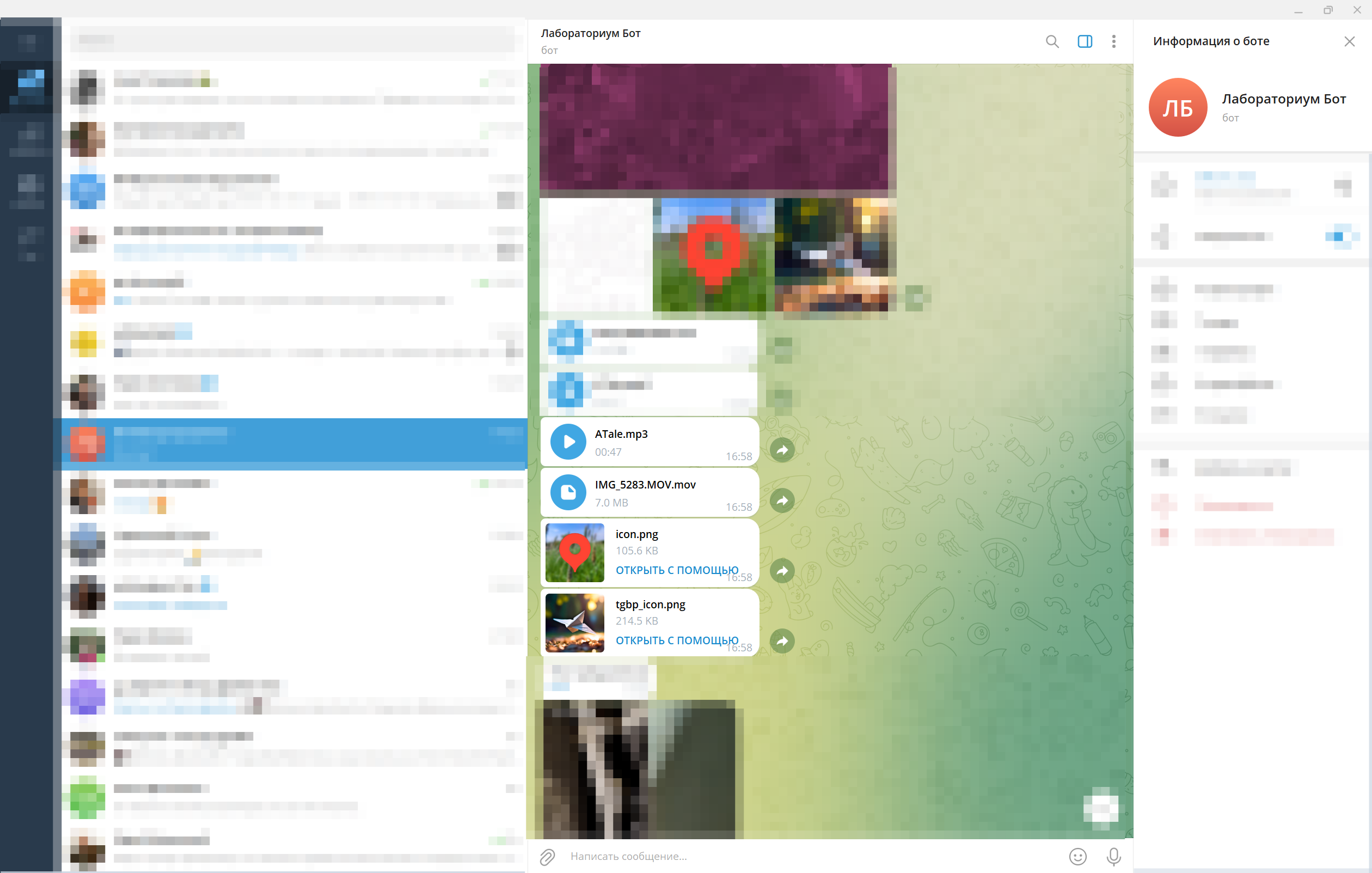Open the emoji picker
Image resolution: width=1372 pixels, height=873 pixels.
click(x=1077, y=857)
